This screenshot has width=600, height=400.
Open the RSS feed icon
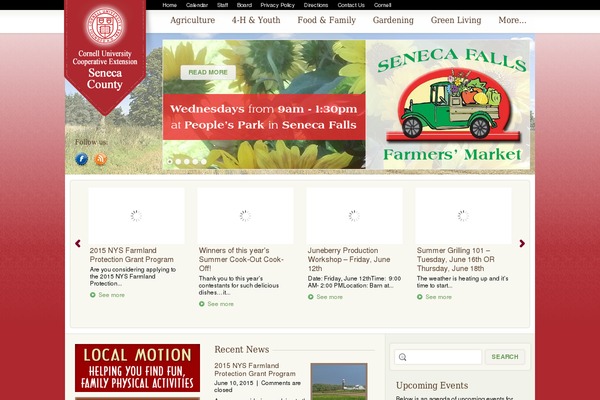(x=101, y=158)
